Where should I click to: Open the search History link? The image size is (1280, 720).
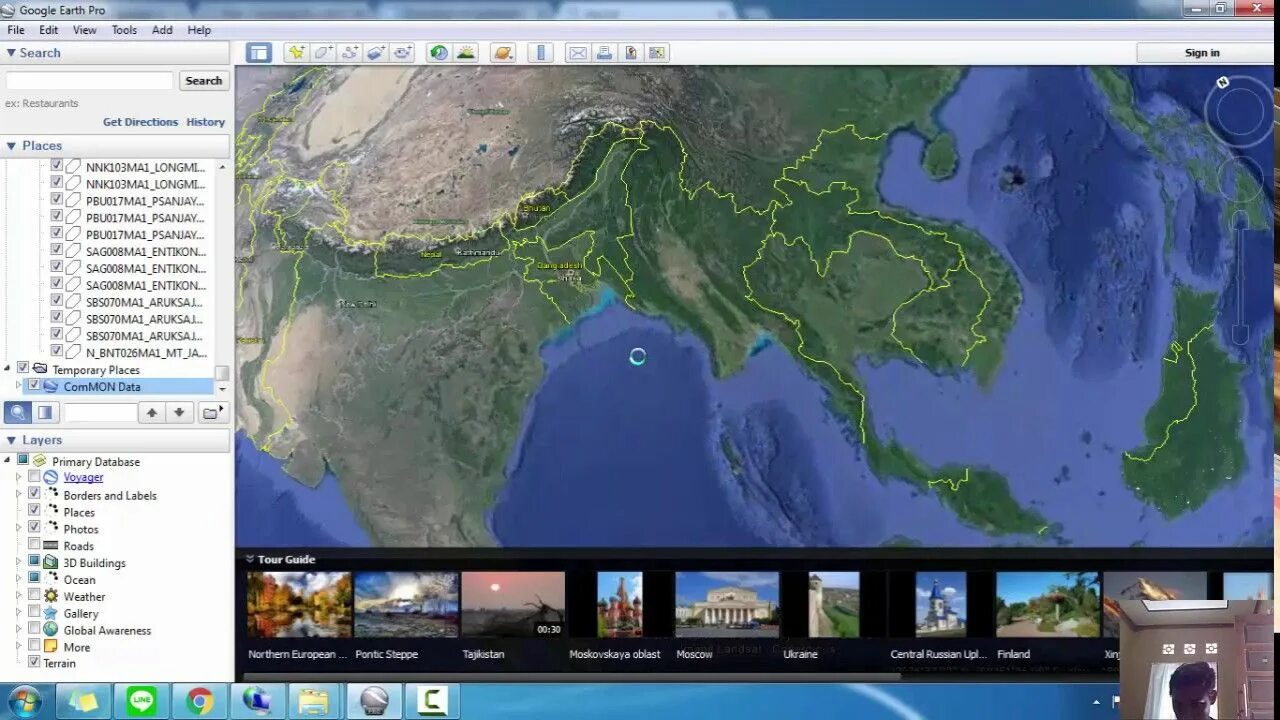(x=205, y=122)
